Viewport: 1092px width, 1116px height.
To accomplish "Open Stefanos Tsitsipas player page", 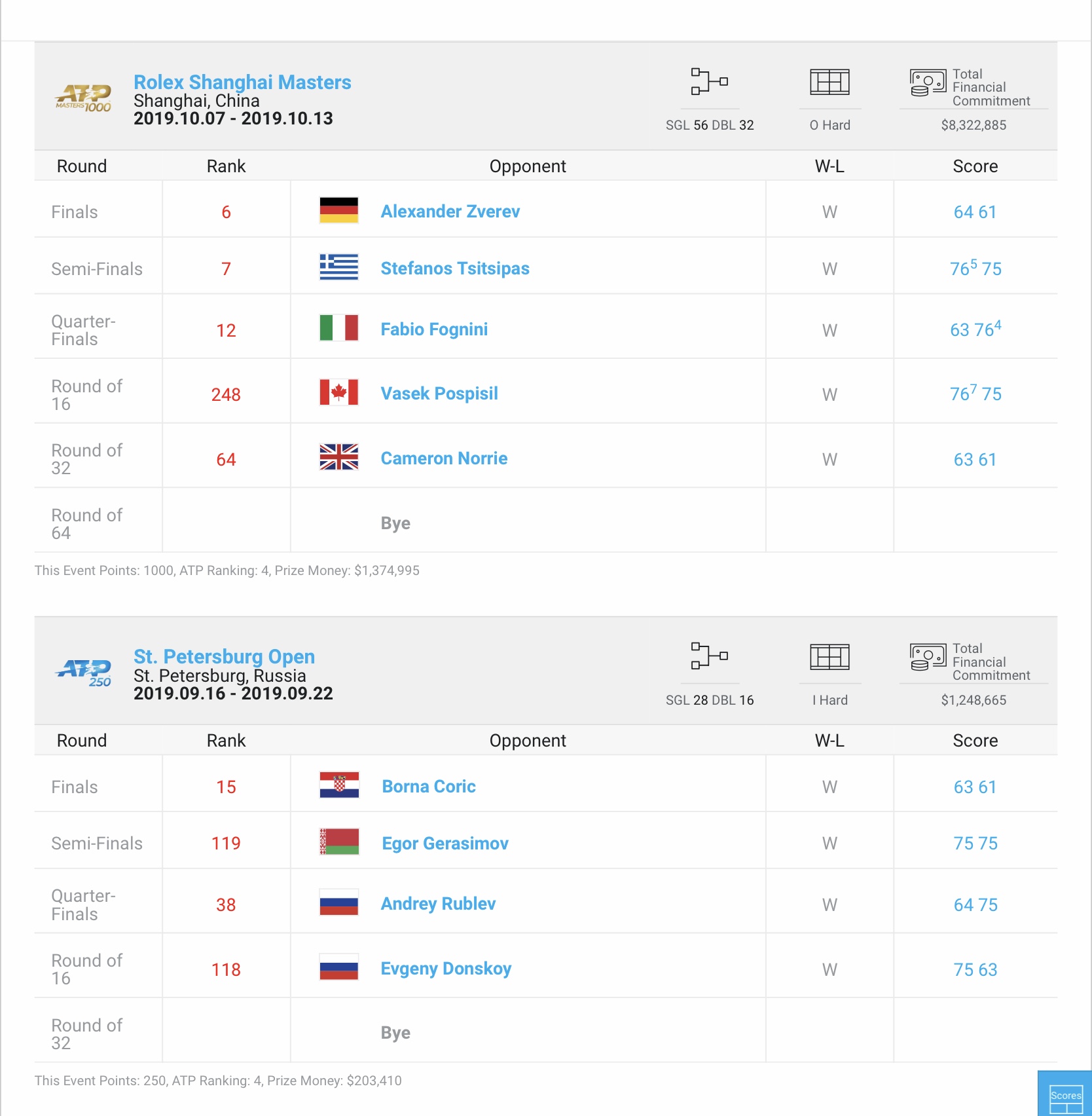I will pyautogui.click(x=455, y=269).
